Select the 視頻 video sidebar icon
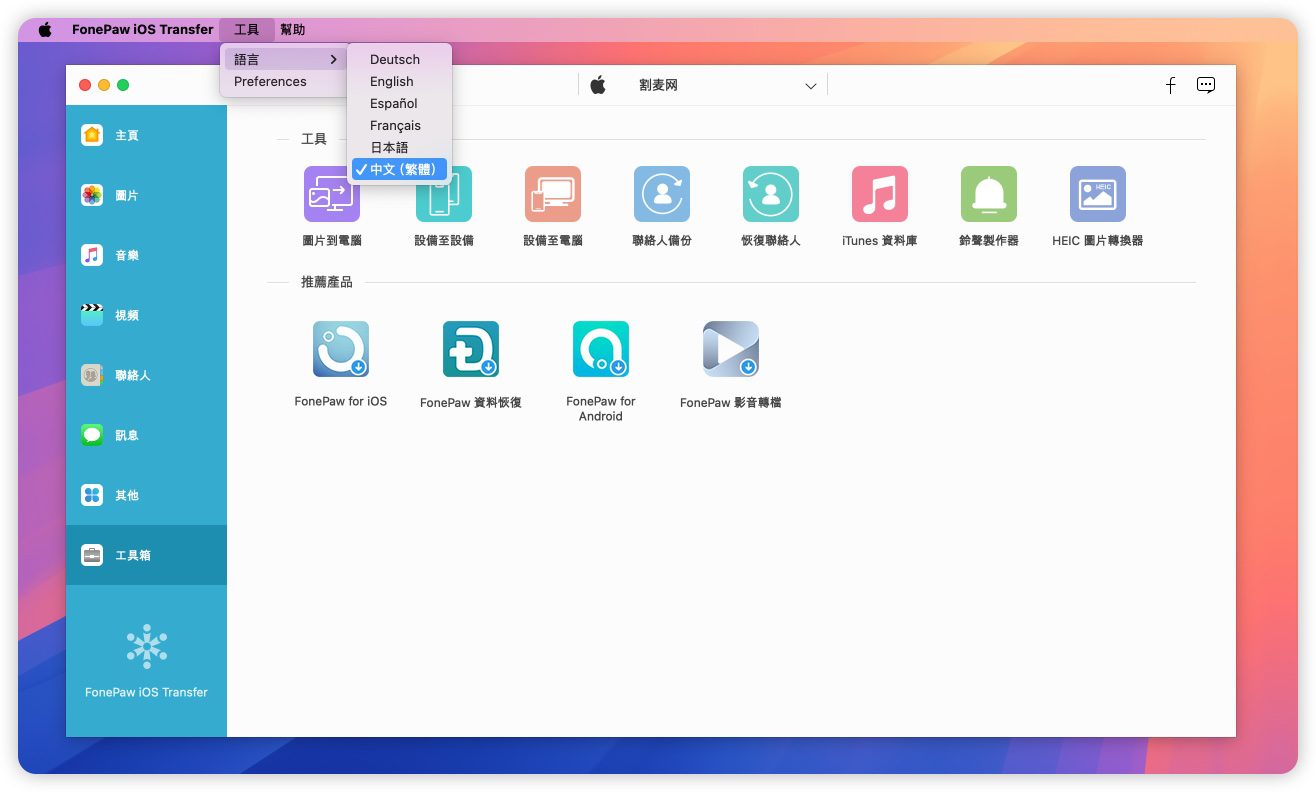Screen dimensions: 1316x792 92,315
